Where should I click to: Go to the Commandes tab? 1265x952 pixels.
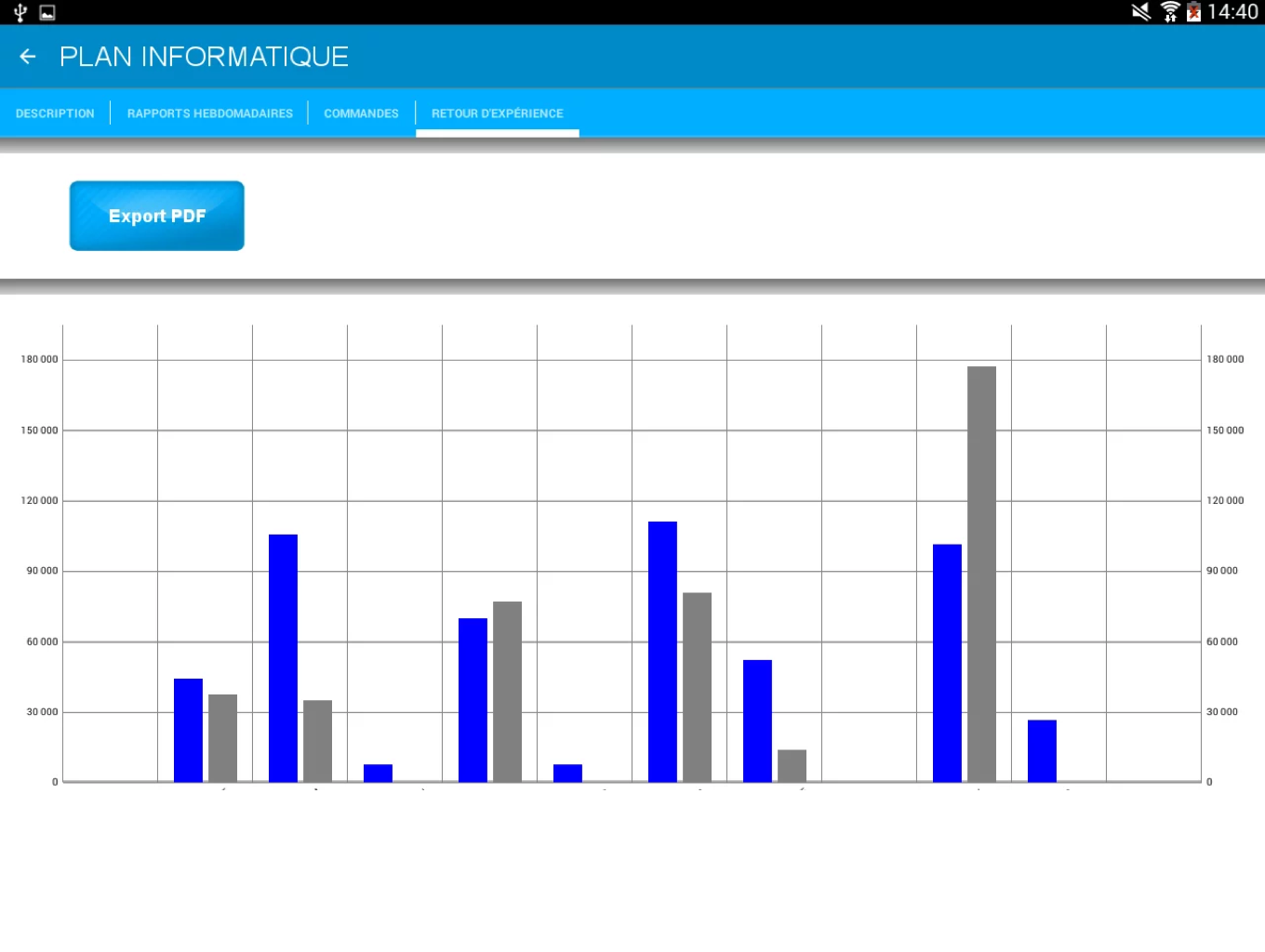pos(361,113)
